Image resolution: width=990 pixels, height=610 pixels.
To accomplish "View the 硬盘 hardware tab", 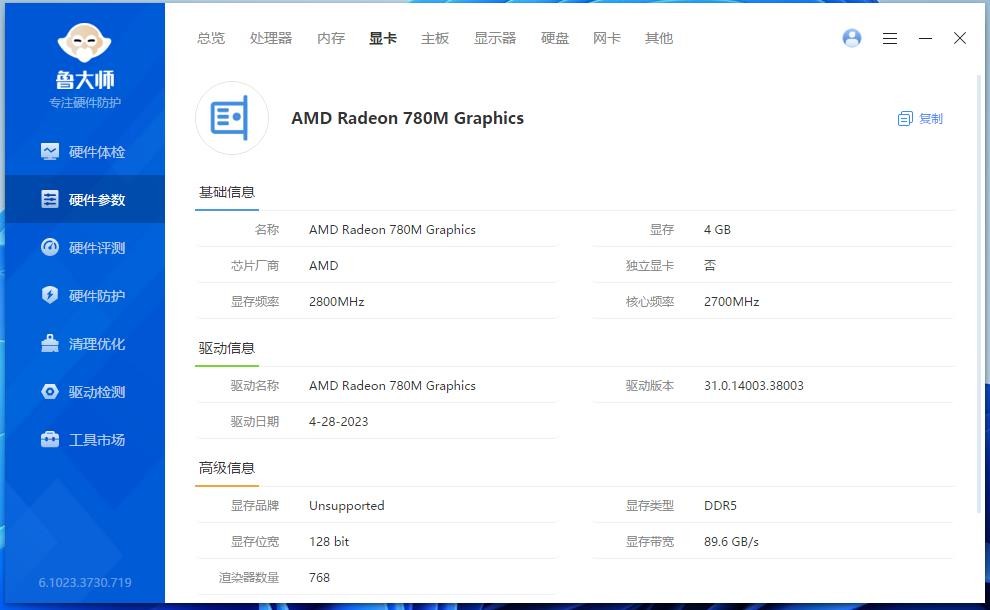I will tap(555, 38).
